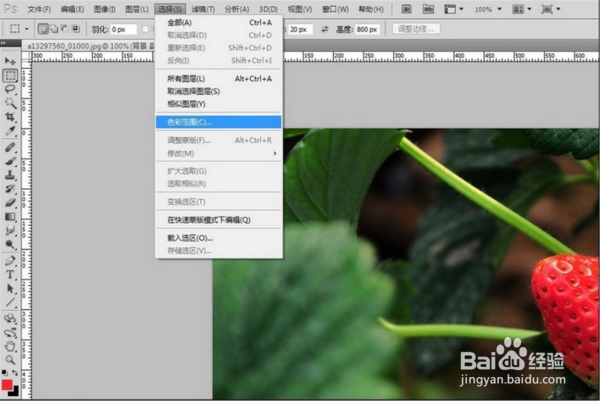The width and height of the screenshot is (600, 401).
Task: Select the Magic Wand tool
Action: (10, 103)
